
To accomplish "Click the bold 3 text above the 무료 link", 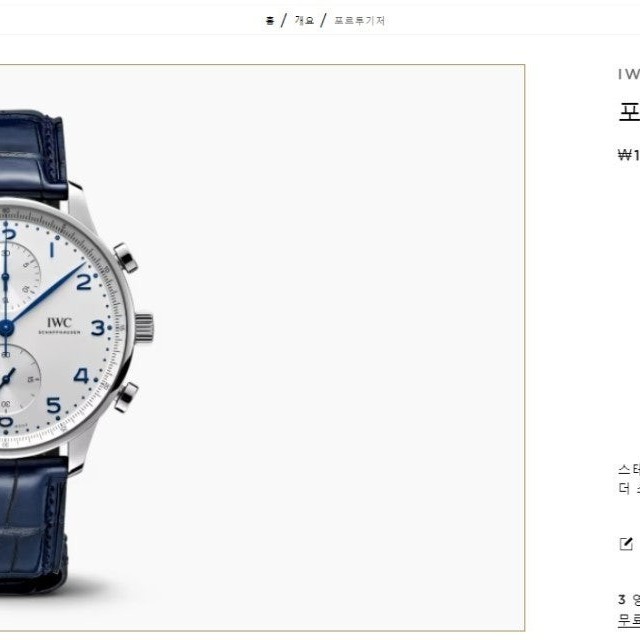I will [x=622, y=600].
